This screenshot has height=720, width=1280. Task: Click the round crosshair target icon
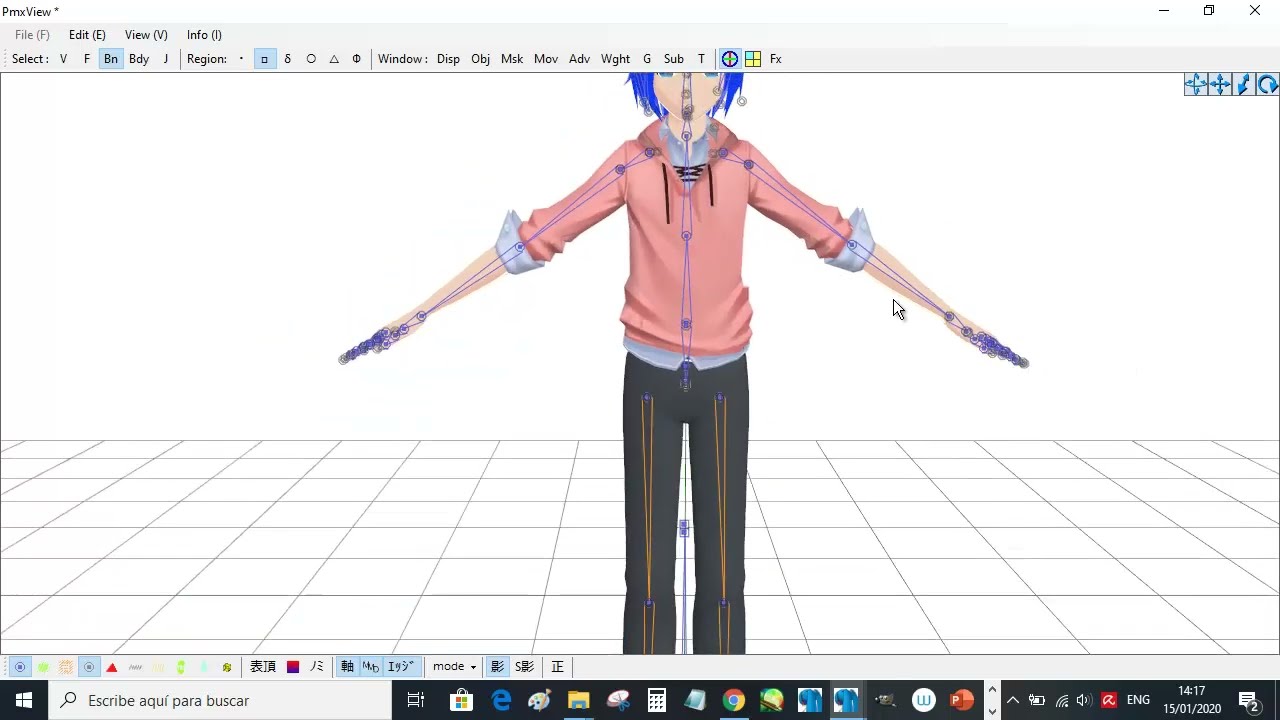click(x=730, y=59)
